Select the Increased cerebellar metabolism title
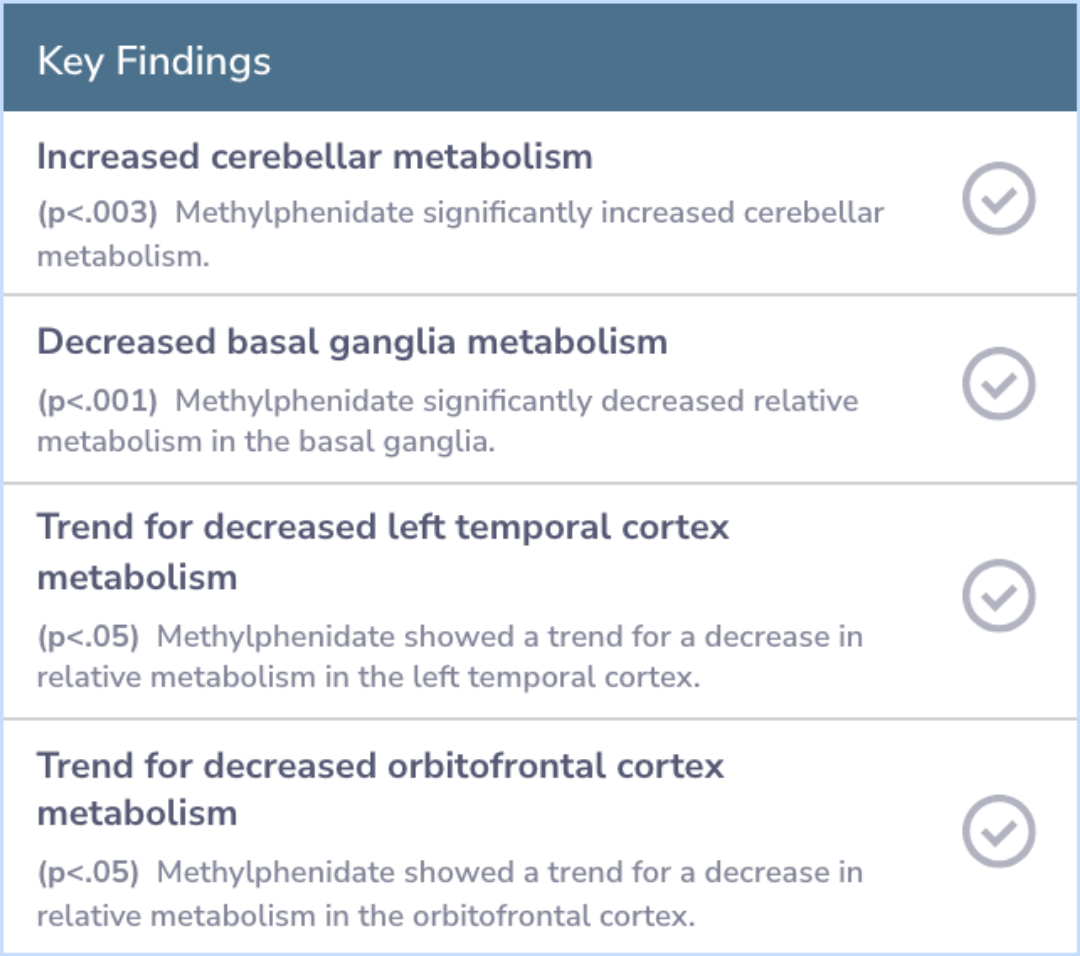The image size is (1080, 956). pyautogui.click(x=315, y=156)
